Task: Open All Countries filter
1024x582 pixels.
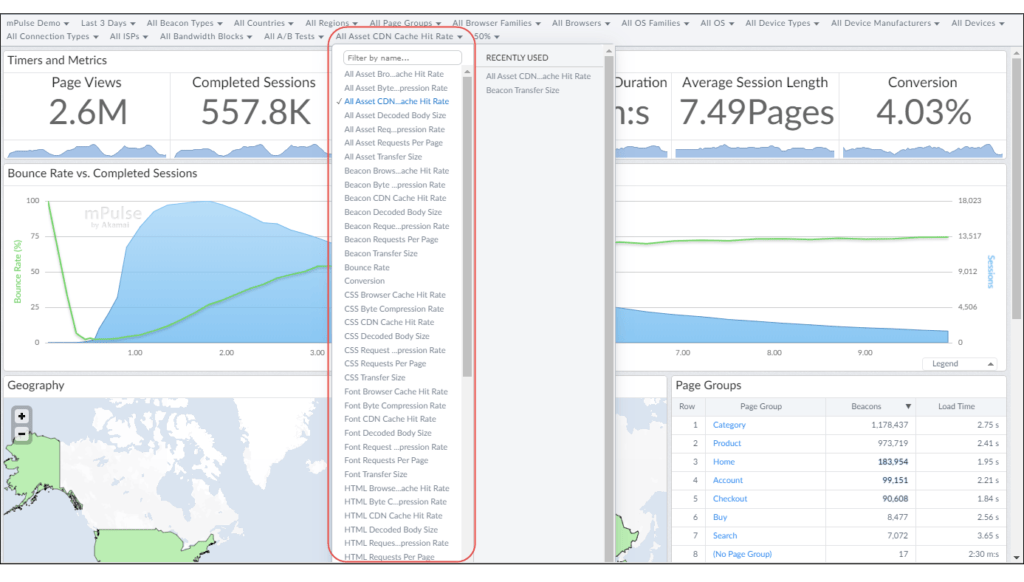Action: click(263, 23)
